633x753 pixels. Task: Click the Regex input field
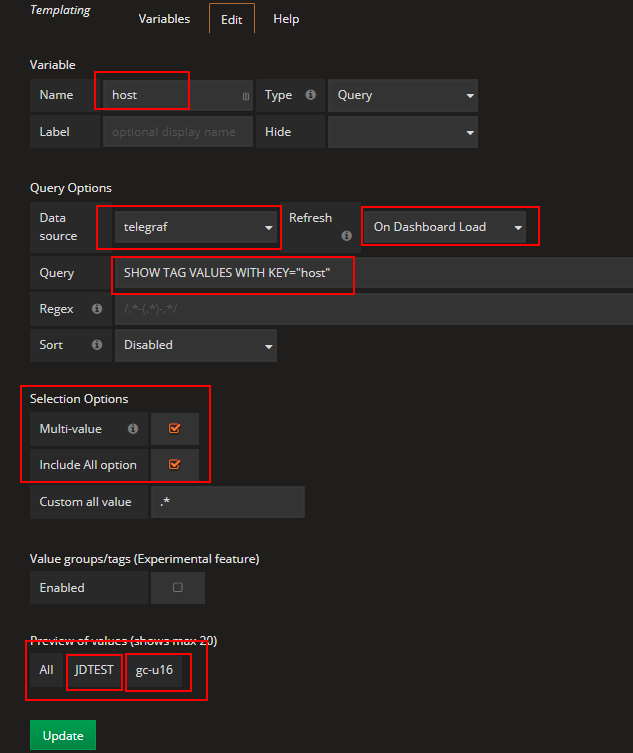coord(374,309)
